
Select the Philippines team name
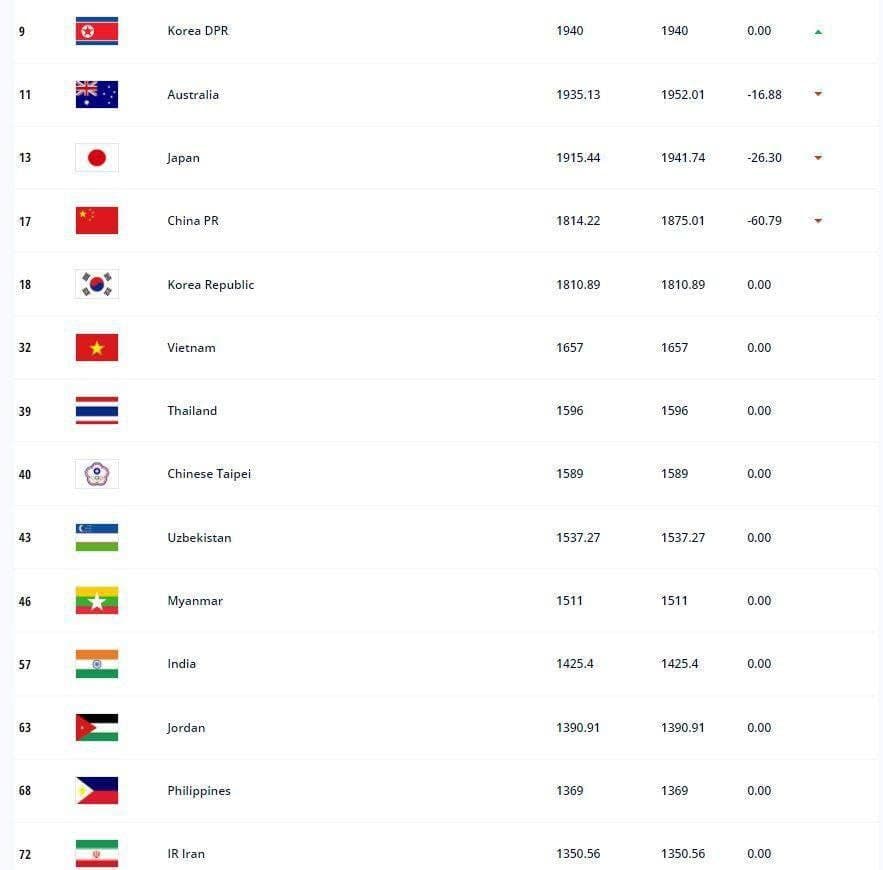tap(199, 791)
